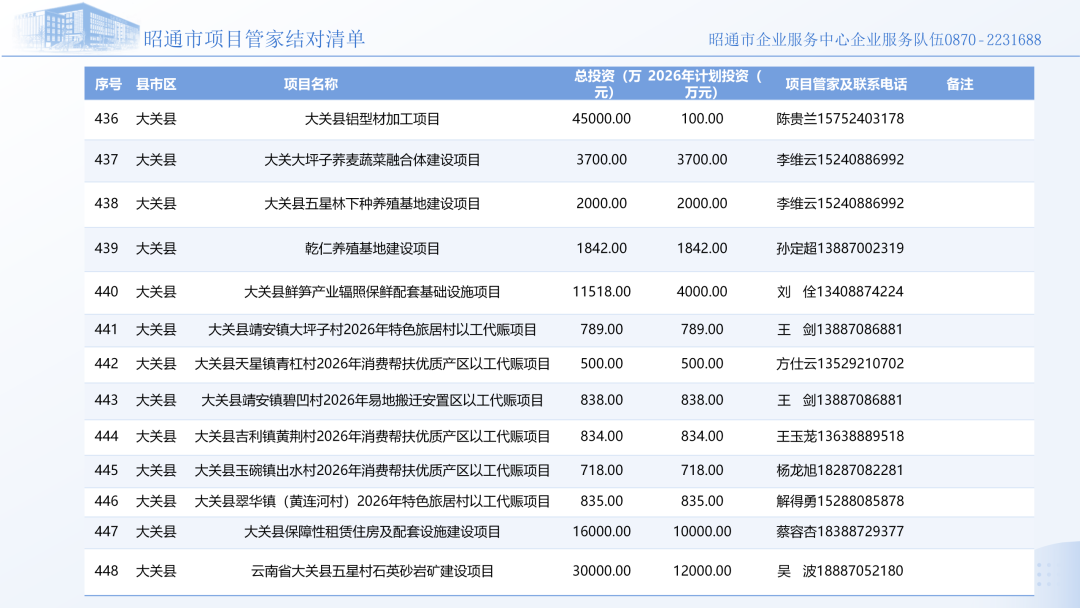Viewport: 1080px width, 608px height.
Task: Click project 大关县天星镇青杠村2026年消费帮扶项目
Action: (372, 364)
